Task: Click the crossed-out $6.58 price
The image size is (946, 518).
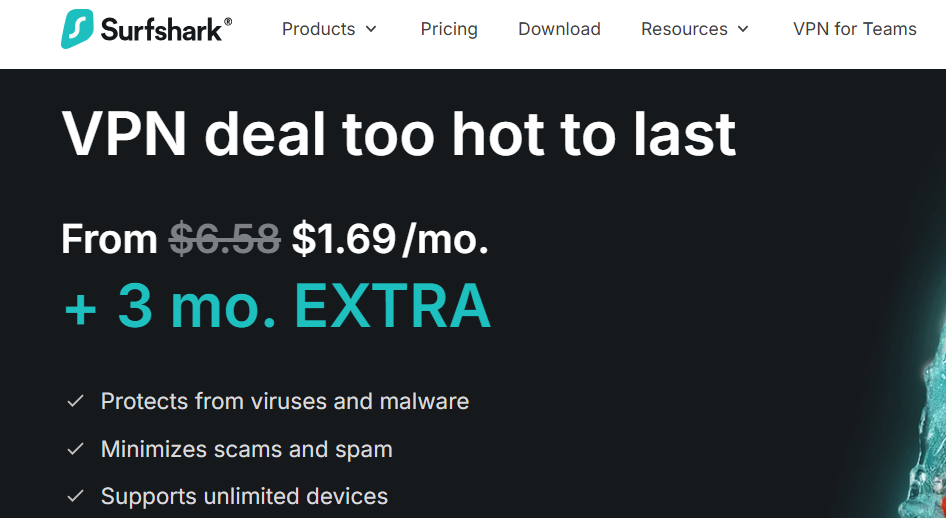Action: coord(224,239)
